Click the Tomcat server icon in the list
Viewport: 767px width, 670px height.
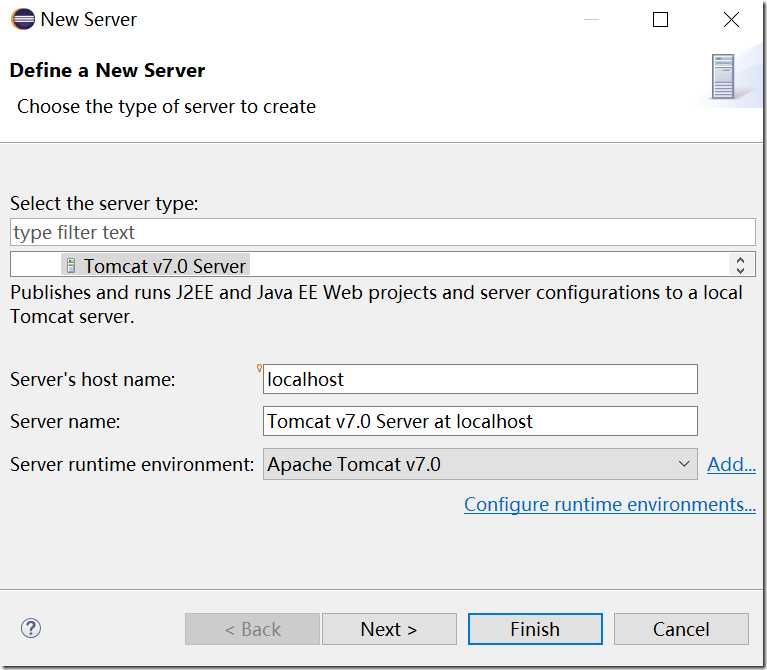(x=71, y=266)
